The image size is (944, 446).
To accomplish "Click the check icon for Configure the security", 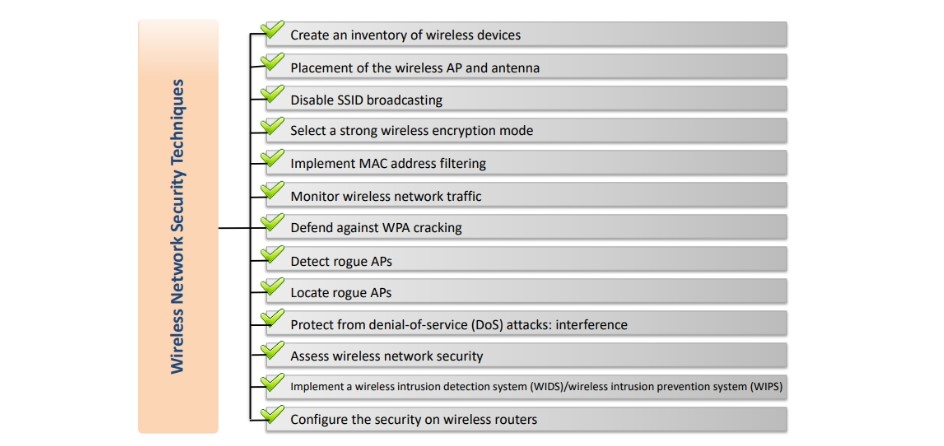I will pyautogui.click(x=273, y=414).
